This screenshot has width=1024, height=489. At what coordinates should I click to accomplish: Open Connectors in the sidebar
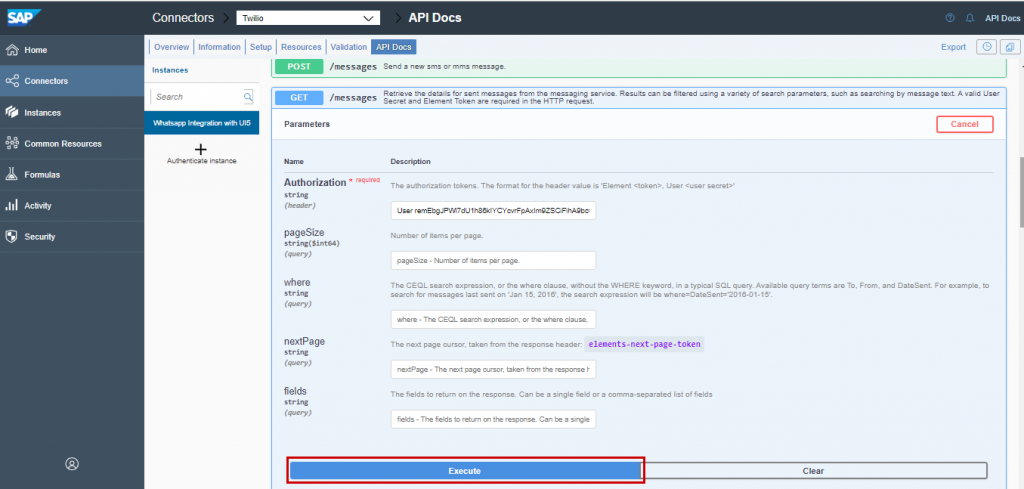click(x=72, y=81)
